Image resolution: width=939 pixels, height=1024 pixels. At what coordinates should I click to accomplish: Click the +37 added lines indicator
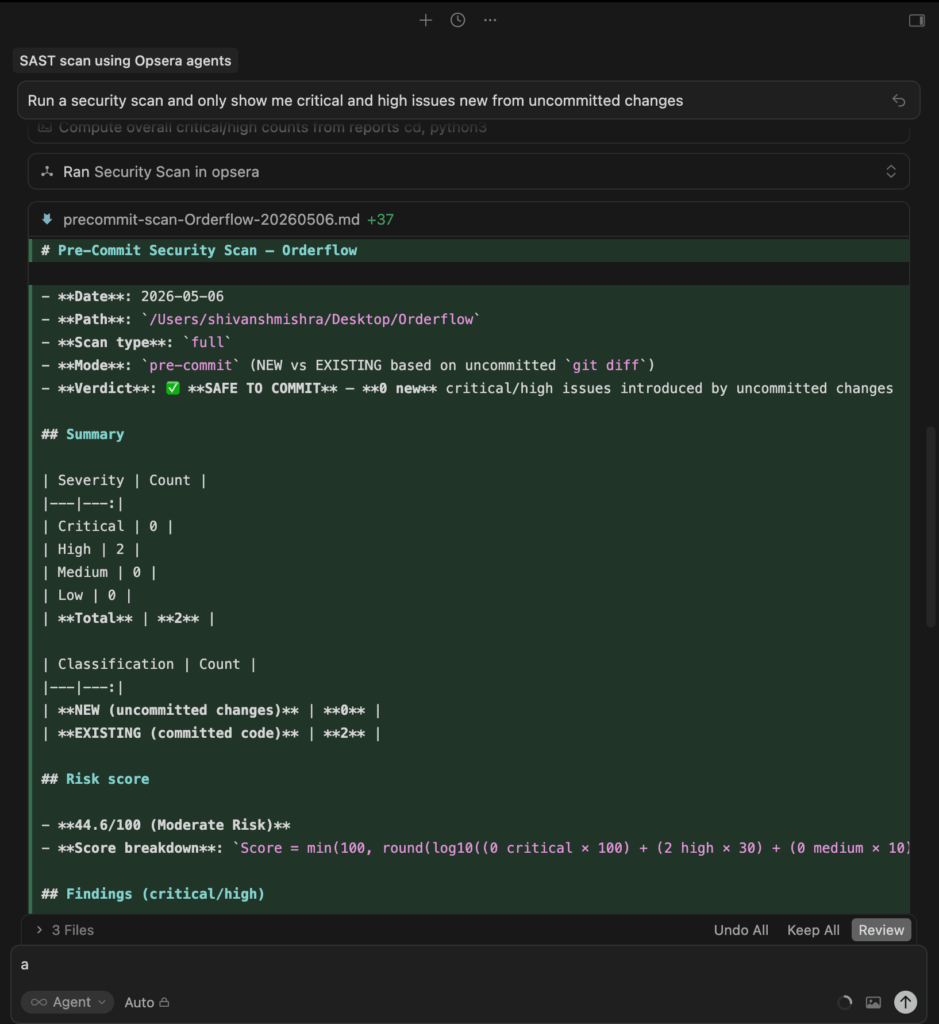click(380, 219)
